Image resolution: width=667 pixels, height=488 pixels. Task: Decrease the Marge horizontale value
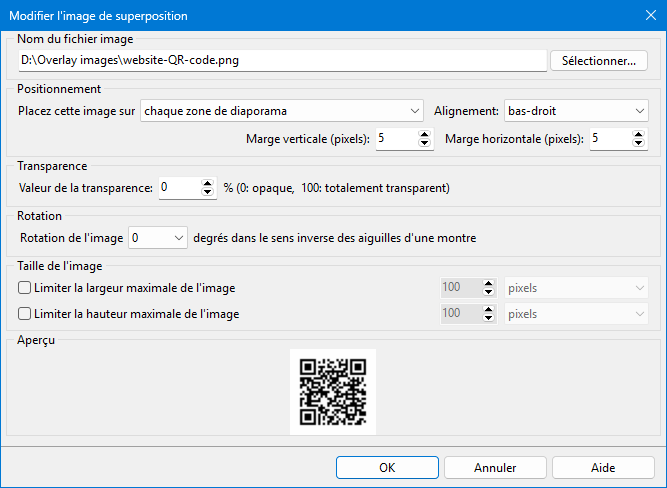click(x=638, y=143)
